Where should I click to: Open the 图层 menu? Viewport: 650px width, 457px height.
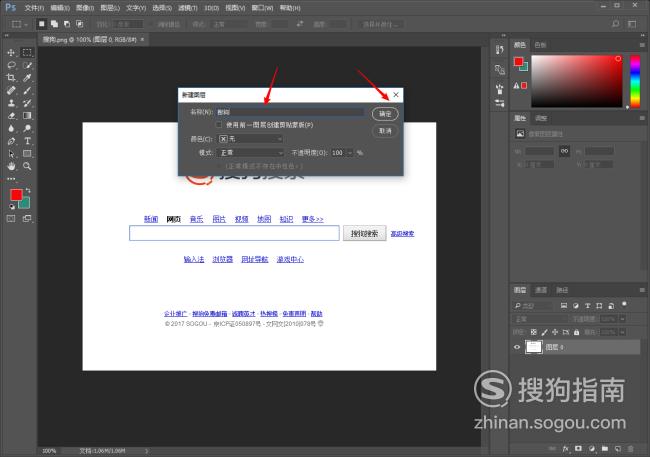coord(110,8)
